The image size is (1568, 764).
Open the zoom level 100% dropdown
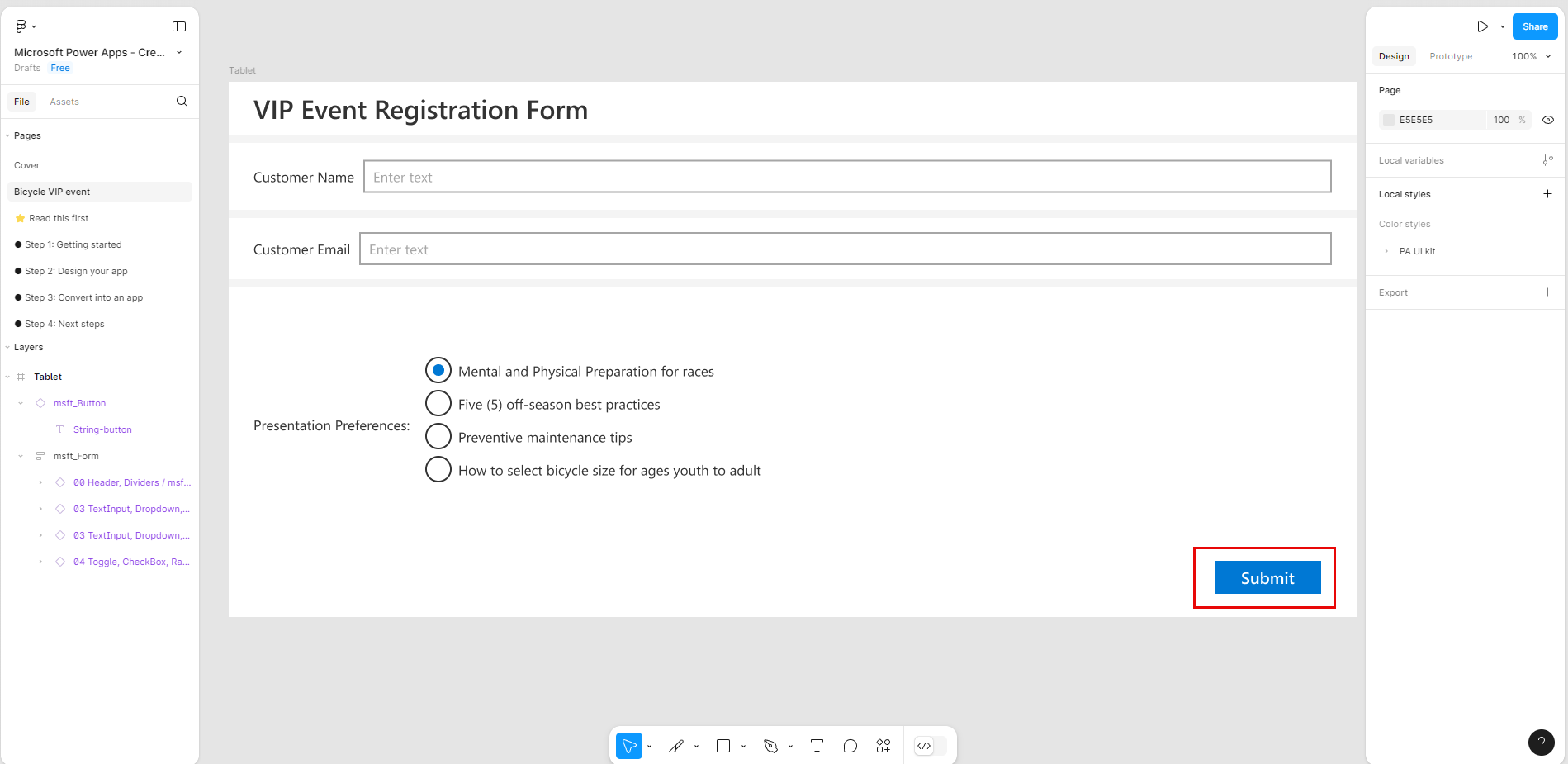(x=1531, y=56)
